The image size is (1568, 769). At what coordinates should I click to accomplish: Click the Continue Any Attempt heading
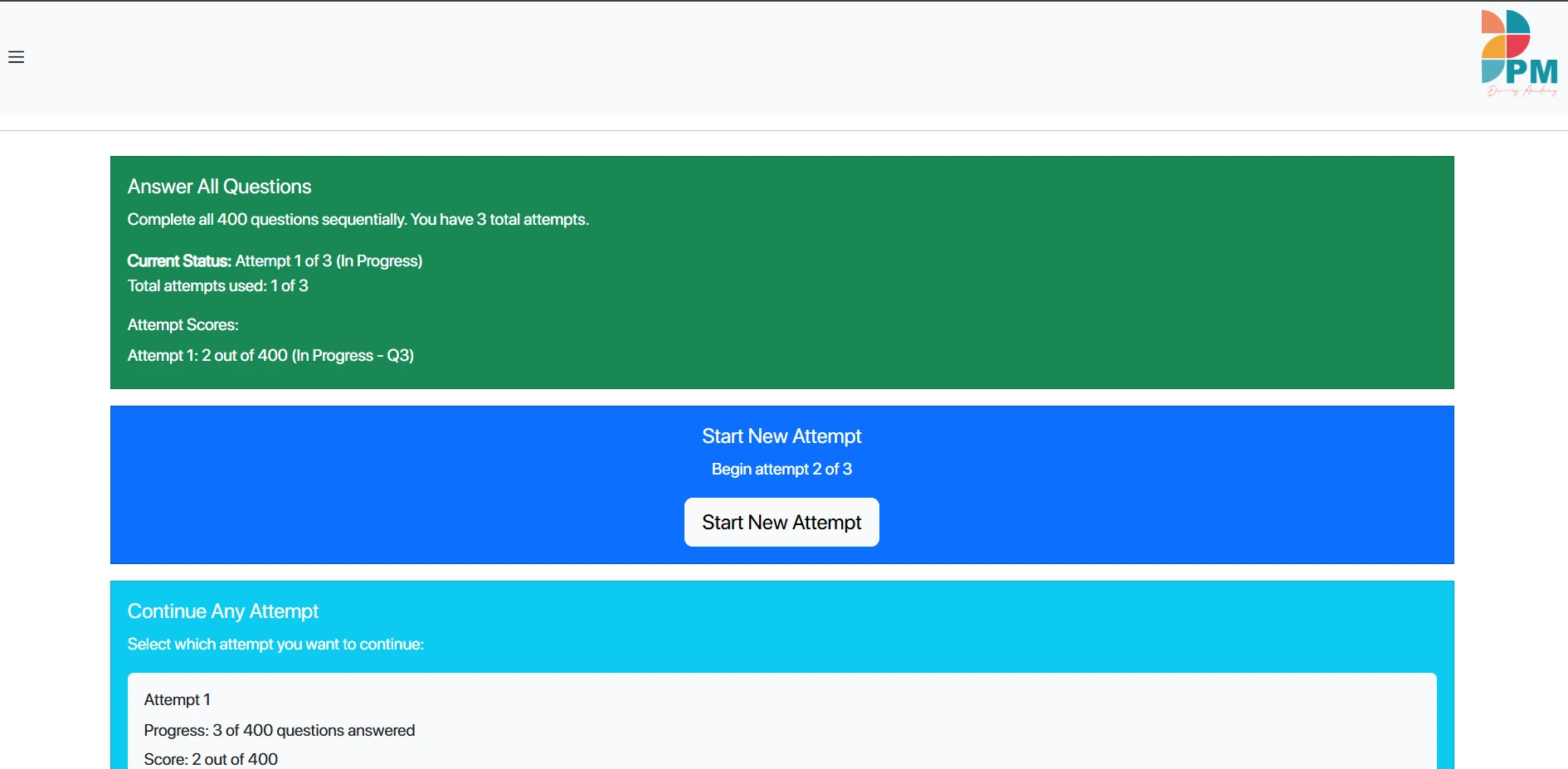222,611
